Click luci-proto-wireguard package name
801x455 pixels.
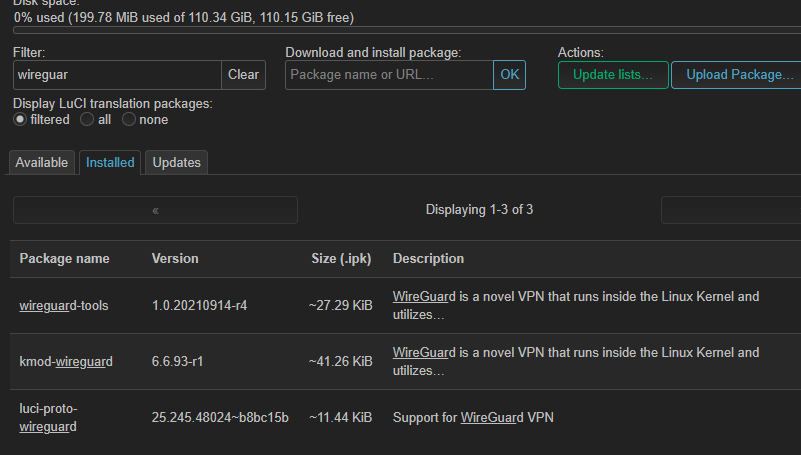coord(48,418)
